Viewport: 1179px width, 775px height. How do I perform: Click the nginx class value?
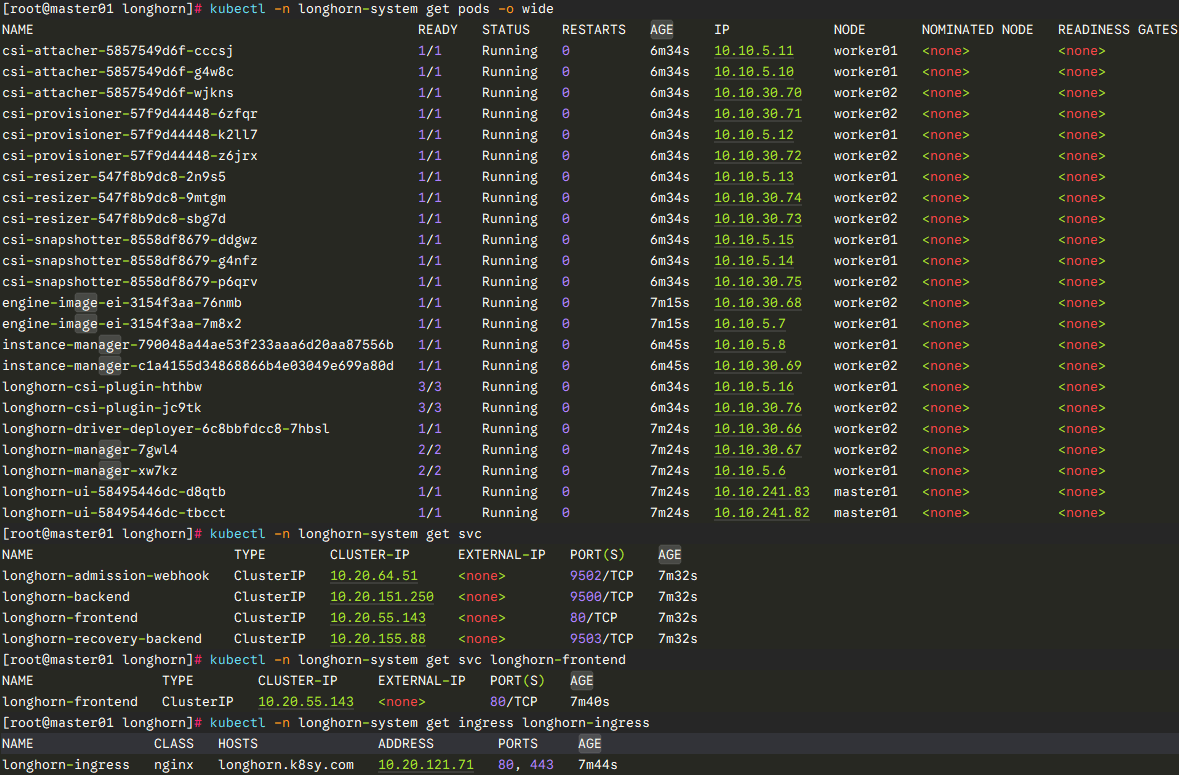point(173,765)
